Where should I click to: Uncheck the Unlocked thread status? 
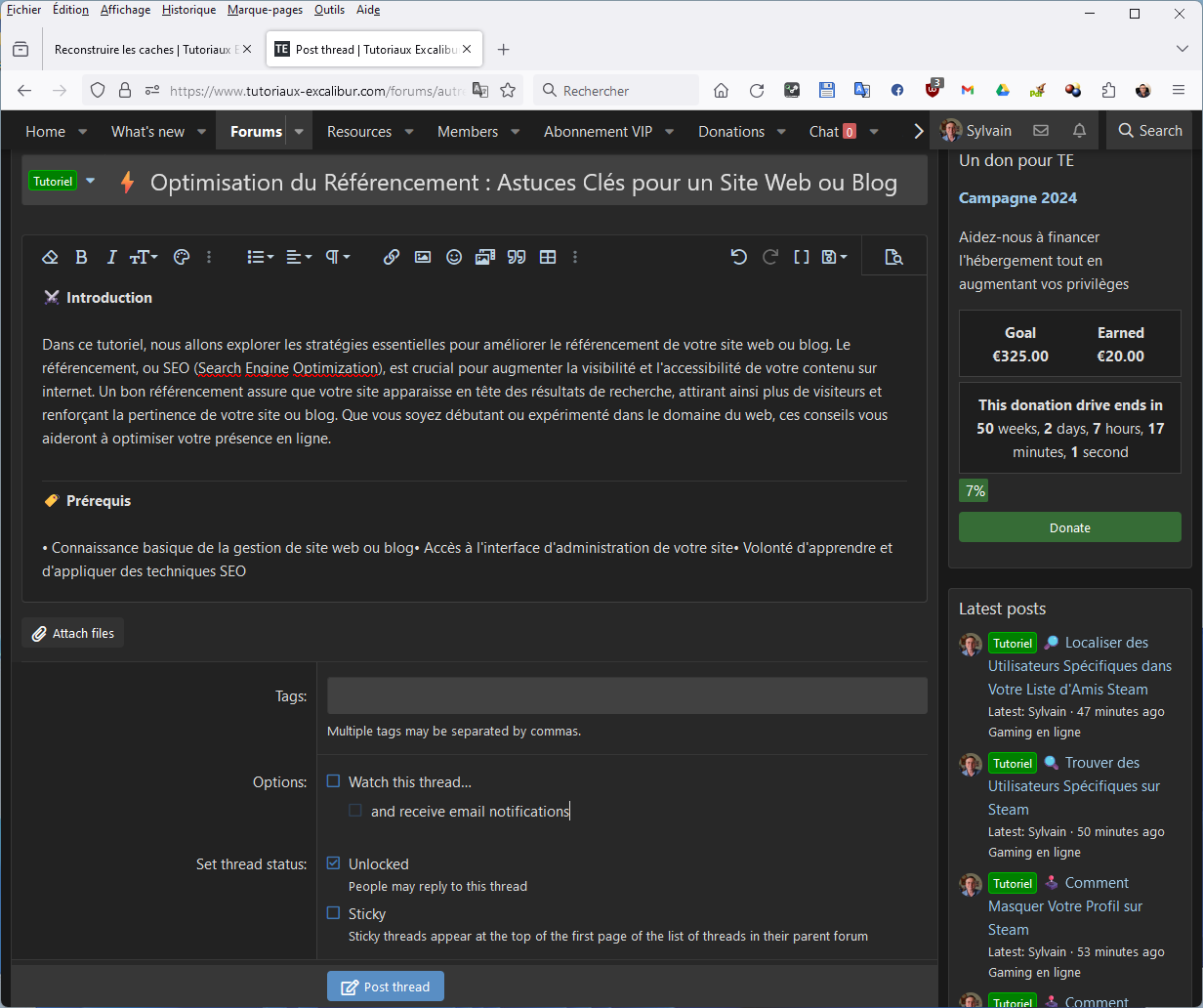(334, 863)
